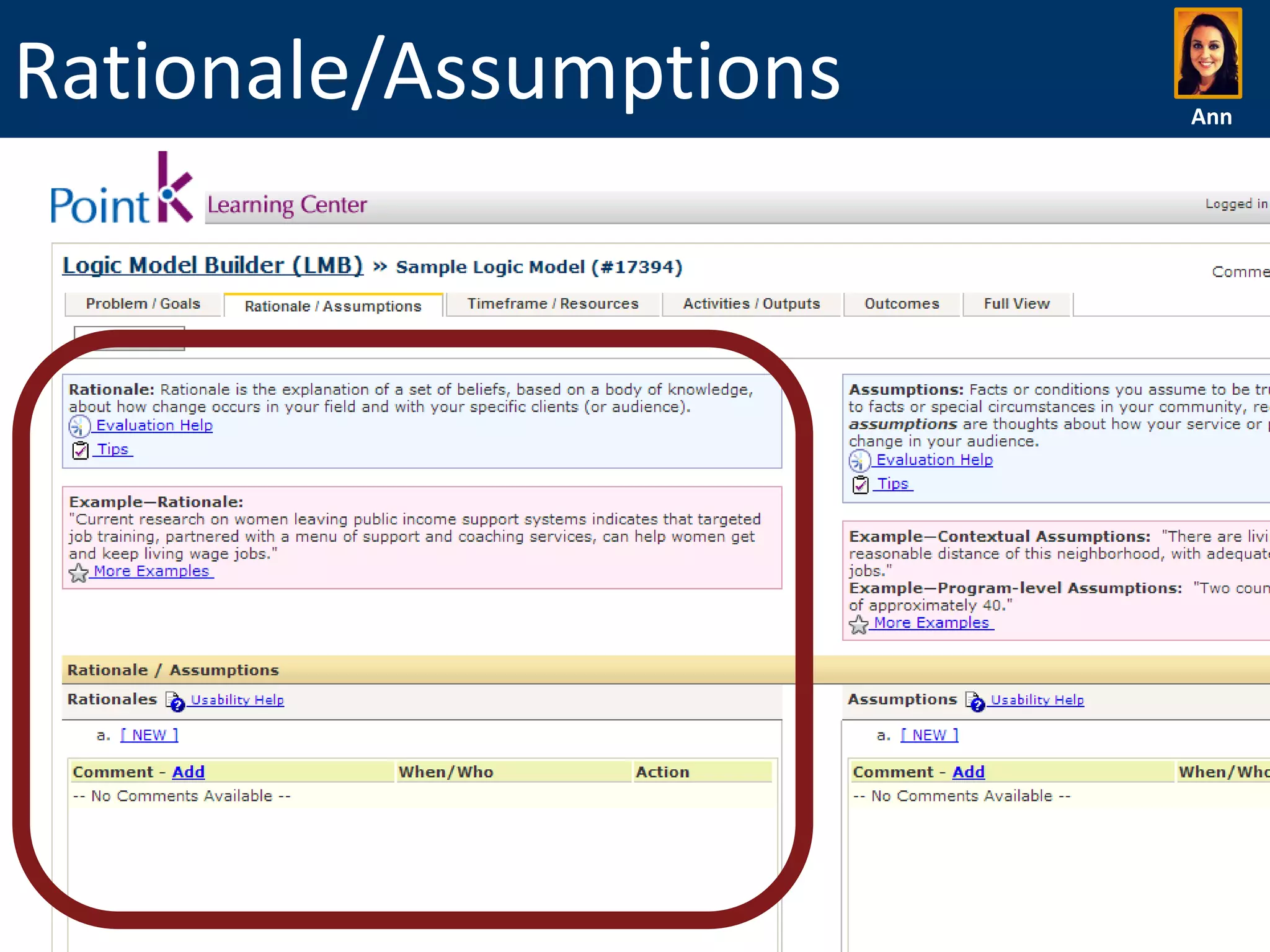The image size is (1270, 952).
Task: Switch to Timeframe / Resources tab
Action: (553, 304)
